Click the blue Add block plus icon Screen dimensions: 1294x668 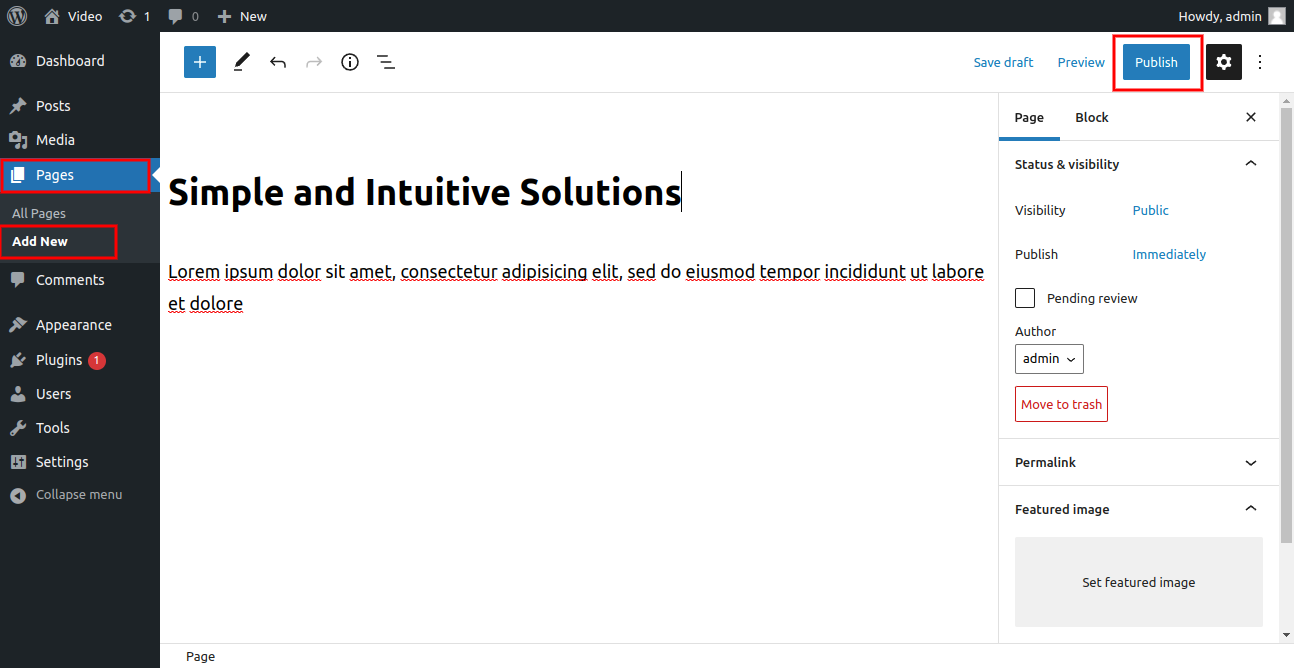click(200, 62)
